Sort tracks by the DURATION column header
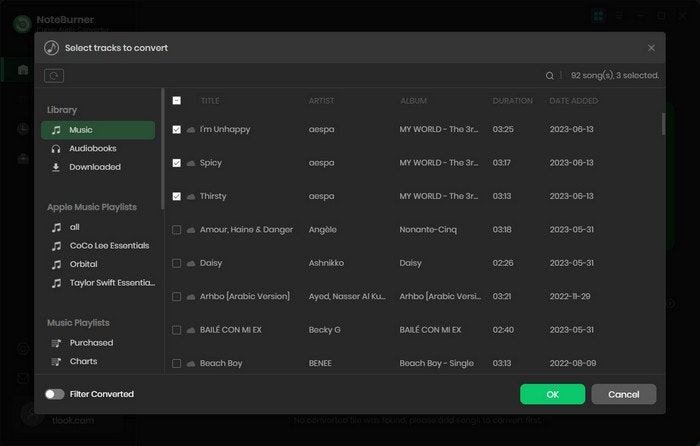 pyautogui.click(x=512, y=101)
